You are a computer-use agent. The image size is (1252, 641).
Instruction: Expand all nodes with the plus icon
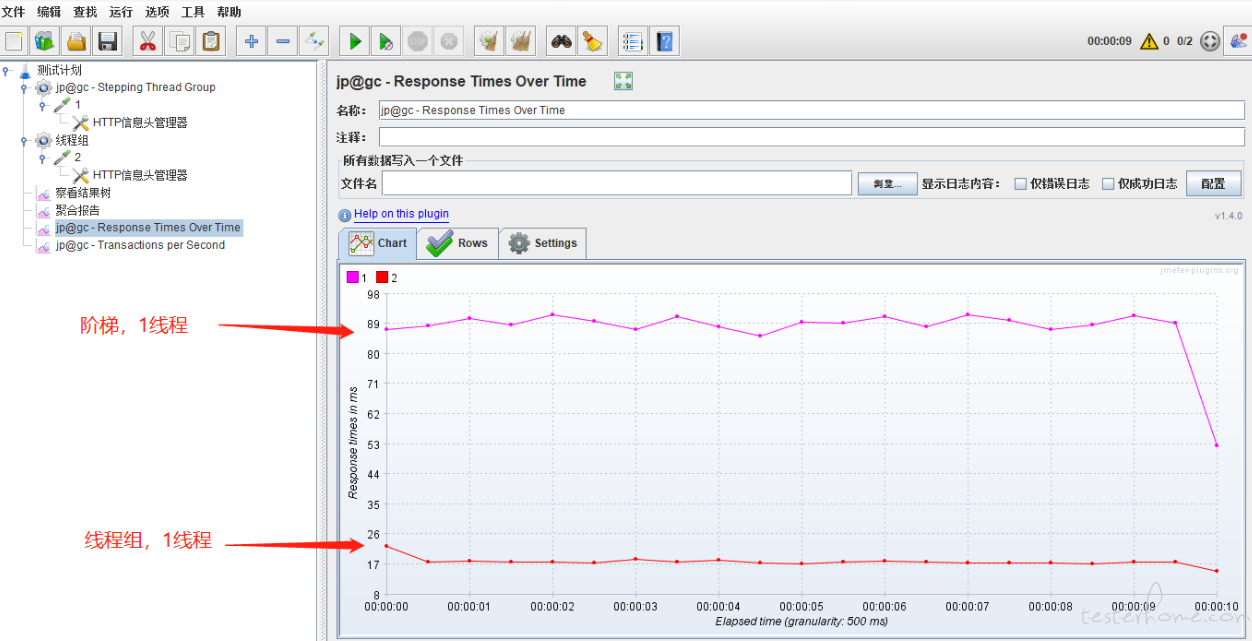point(252,41)
